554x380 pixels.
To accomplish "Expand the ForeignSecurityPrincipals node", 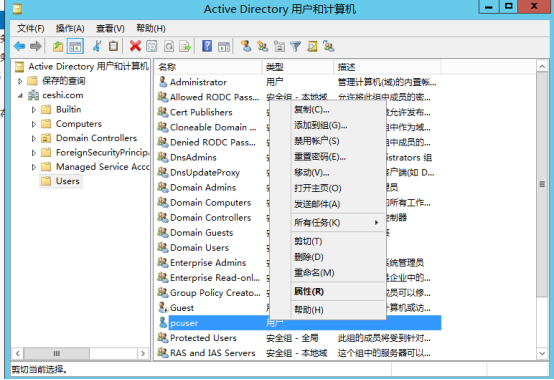I will [34, 153].
